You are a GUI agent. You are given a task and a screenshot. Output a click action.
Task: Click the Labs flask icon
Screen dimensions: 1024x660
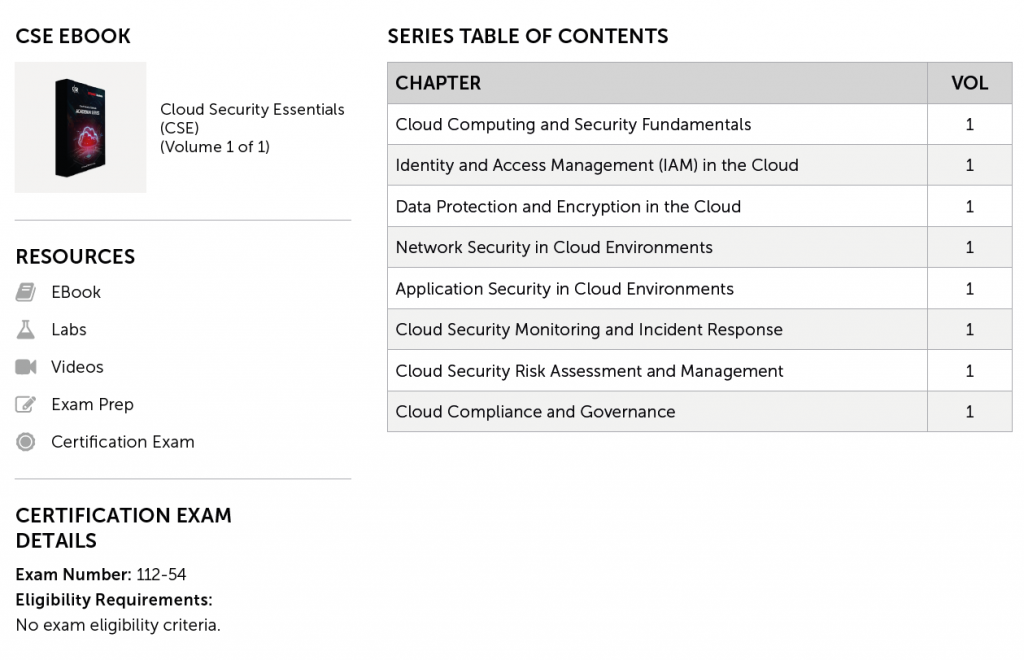click(x=26, y=329)
